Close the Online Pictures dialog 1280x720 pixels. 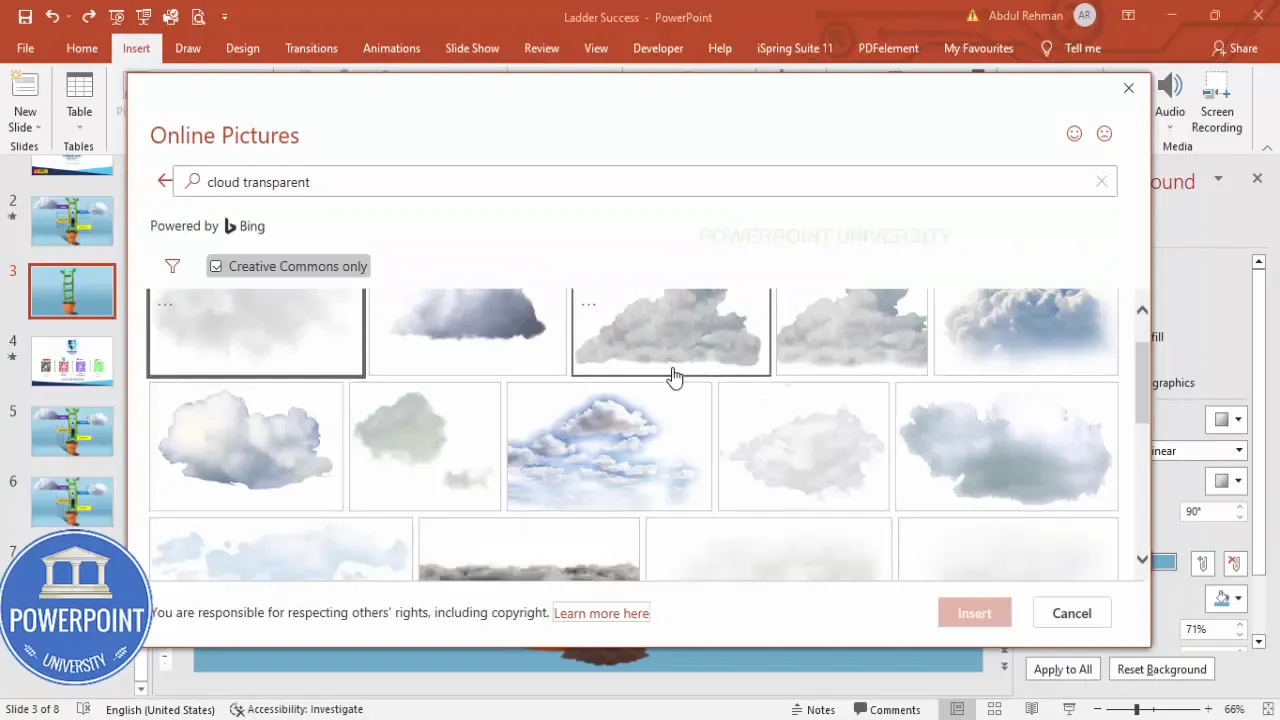coord(1128,88)
